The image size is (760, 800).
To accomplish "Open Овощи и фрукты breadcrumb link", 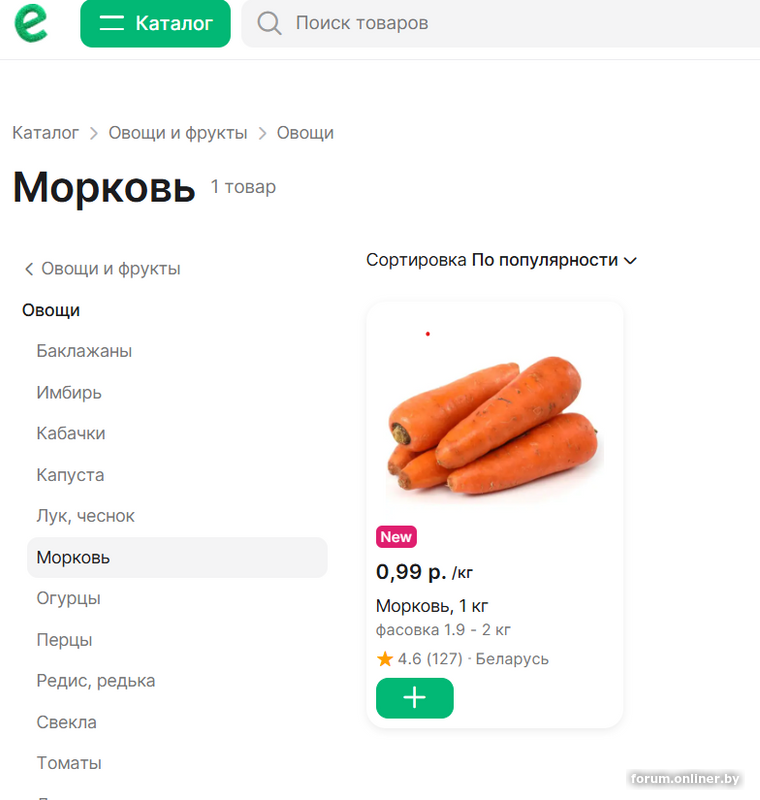I will pyautogui.click(x=177, y=133).
